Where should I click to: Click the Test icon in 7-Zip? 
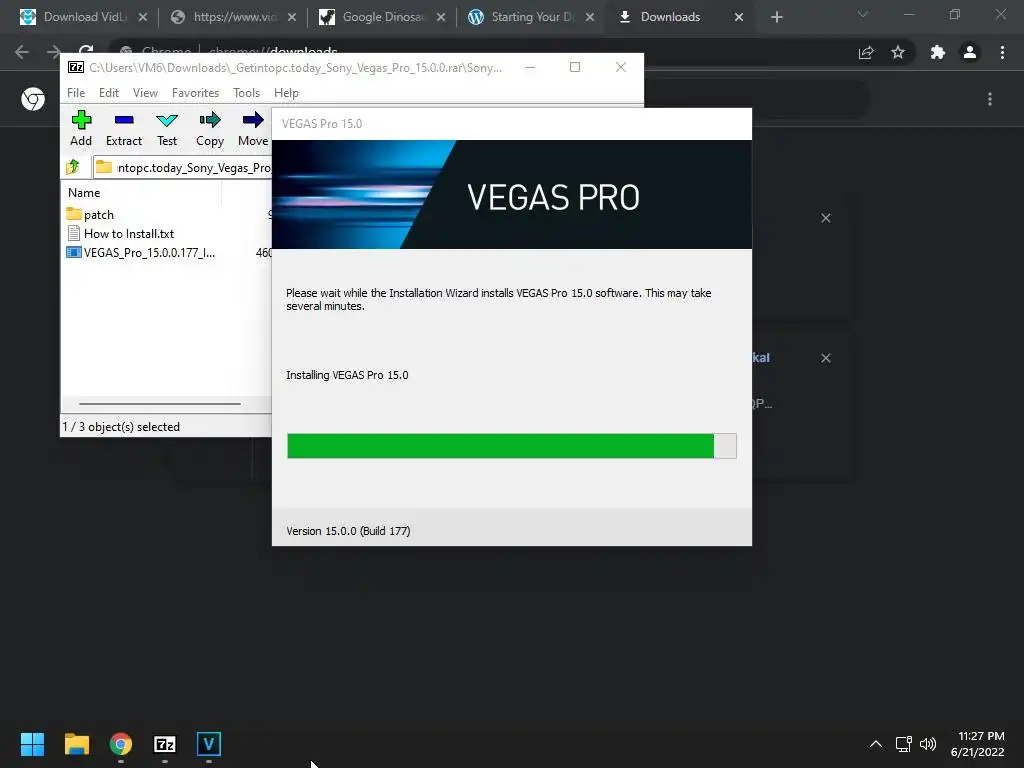point(167,120)
